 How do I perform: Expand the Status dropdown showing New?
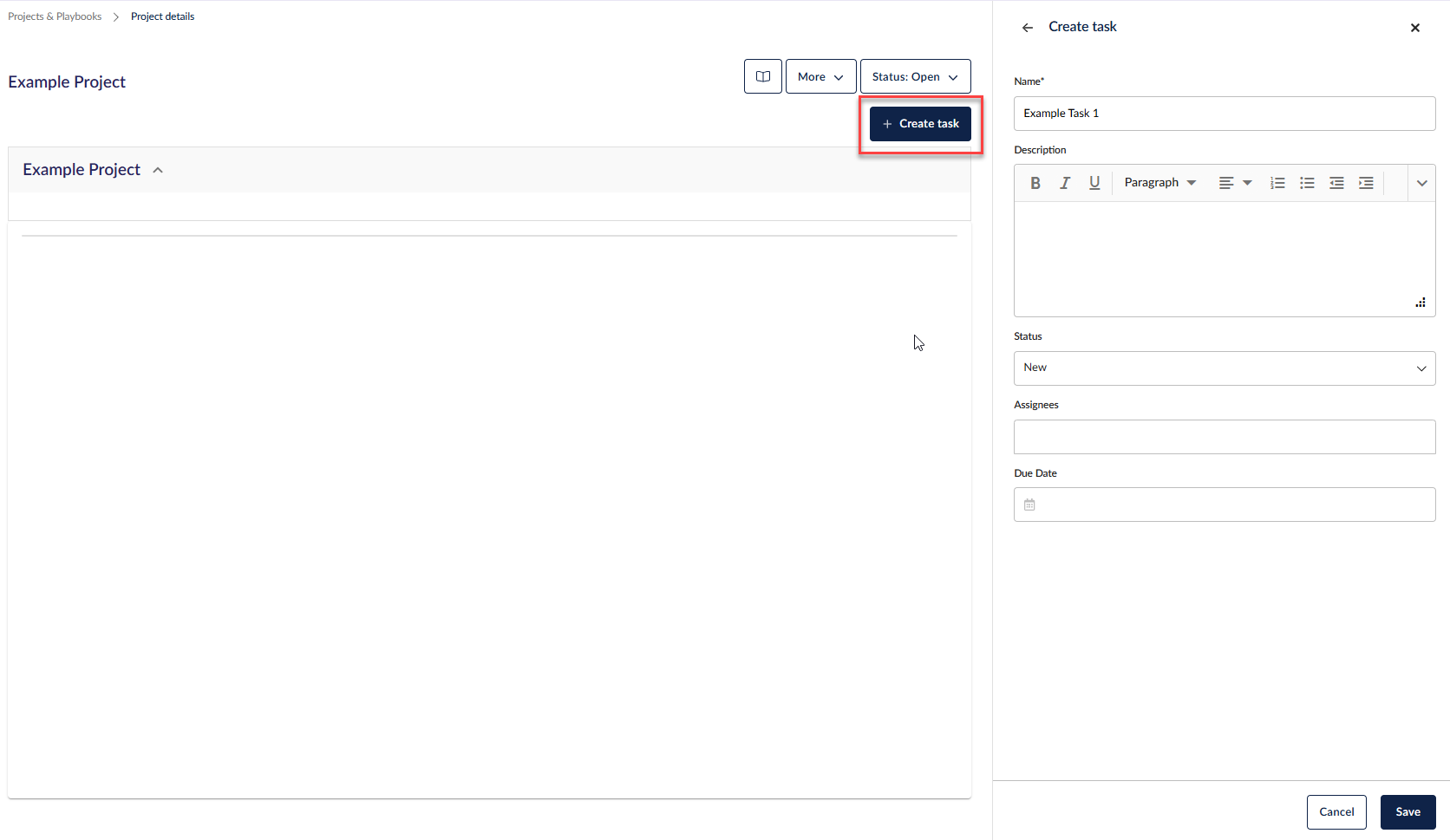click(x=1224, y=368)
